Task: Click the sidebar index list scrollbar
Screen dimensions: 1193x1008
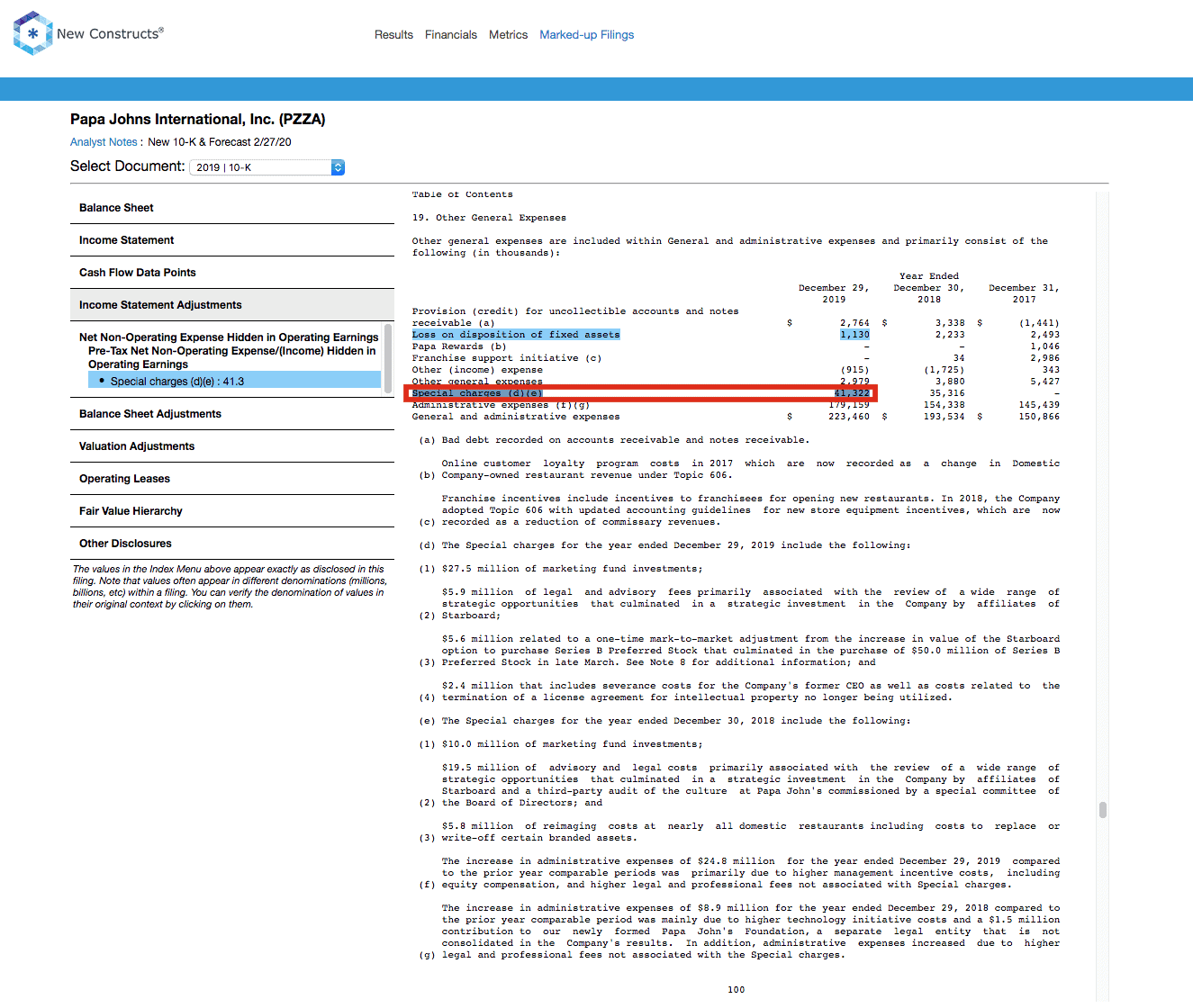Action: coord(388,358)
